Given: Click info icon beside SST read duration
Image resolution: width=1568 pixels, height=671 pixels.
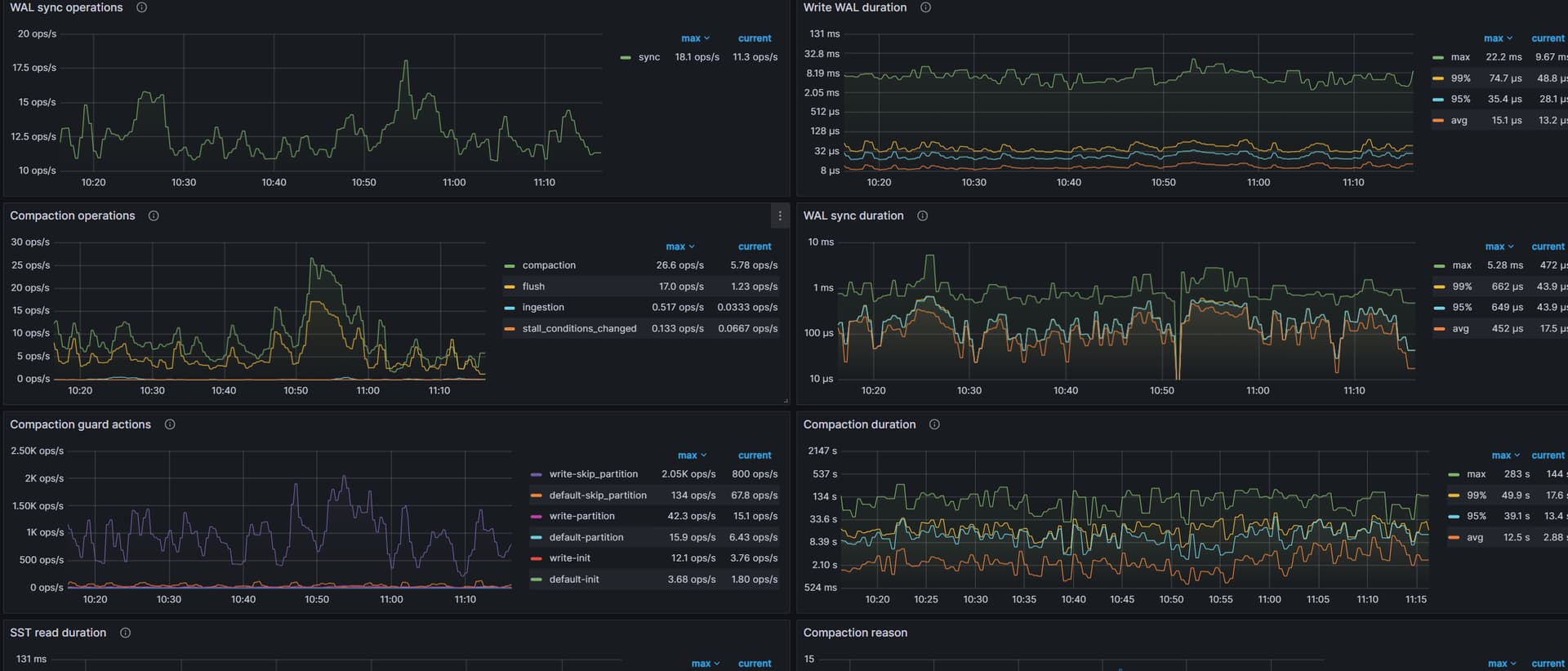Looking at the screenshot, I should [x=125, y=633].
